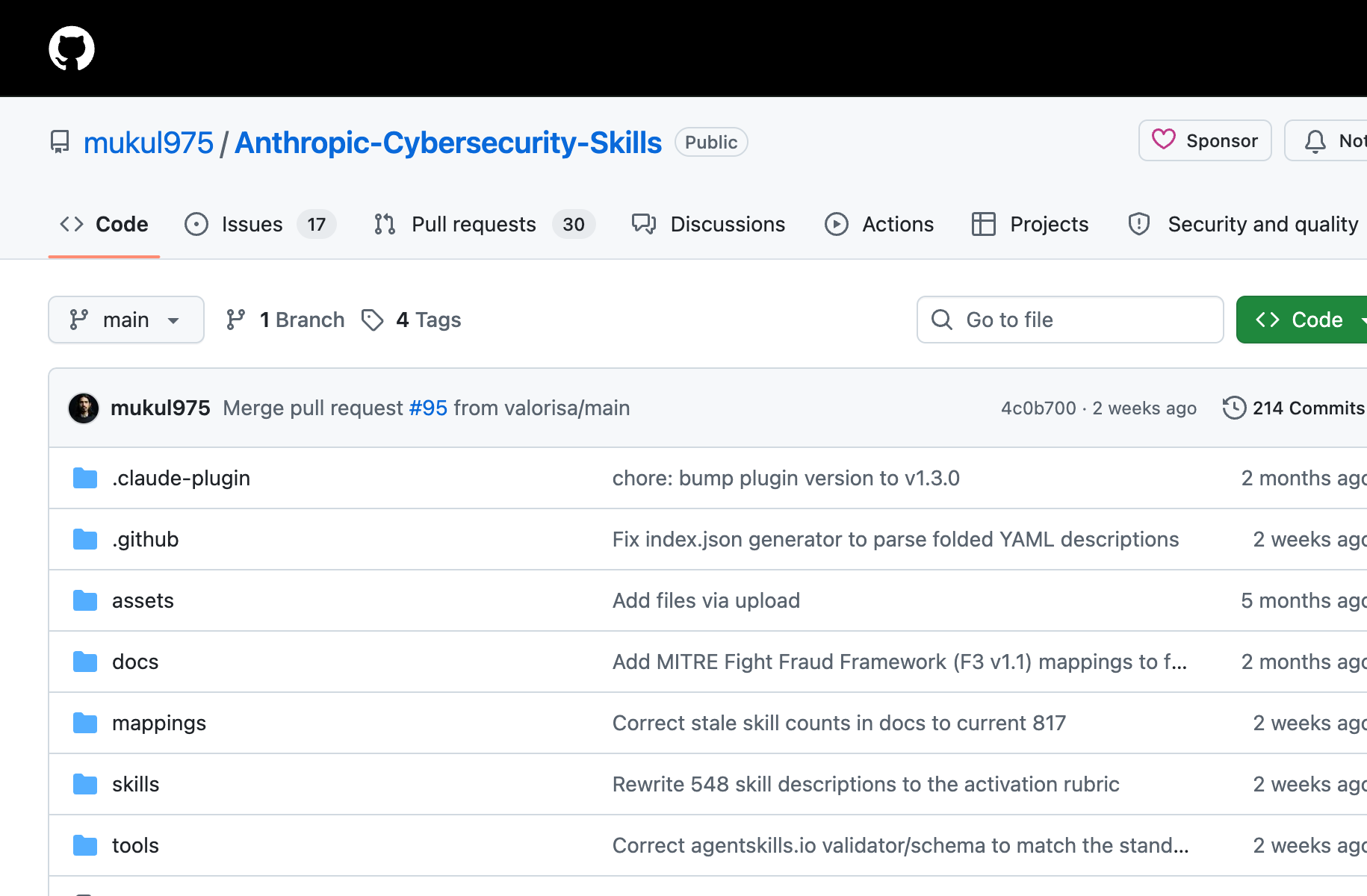This screenshot has width=1367, height=896.
Task: Click folder icon for .claude-plugin
Action: (85, 478)
